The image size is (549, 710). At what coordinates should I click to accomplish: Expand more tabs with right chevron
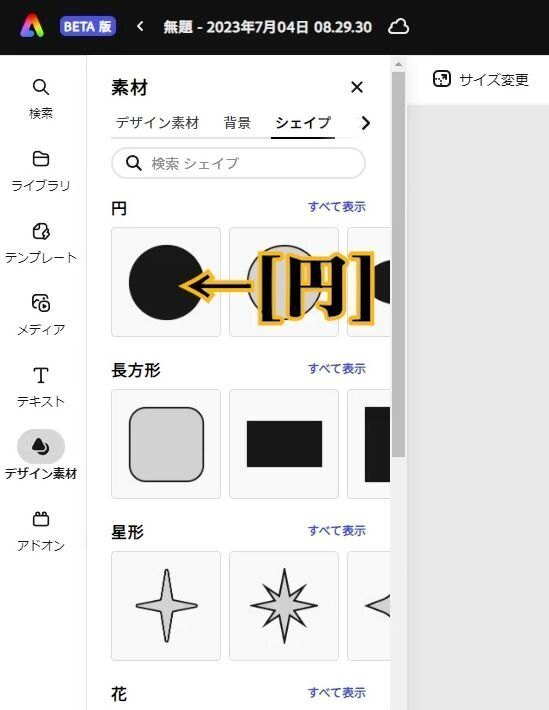(x=365, y=123)
